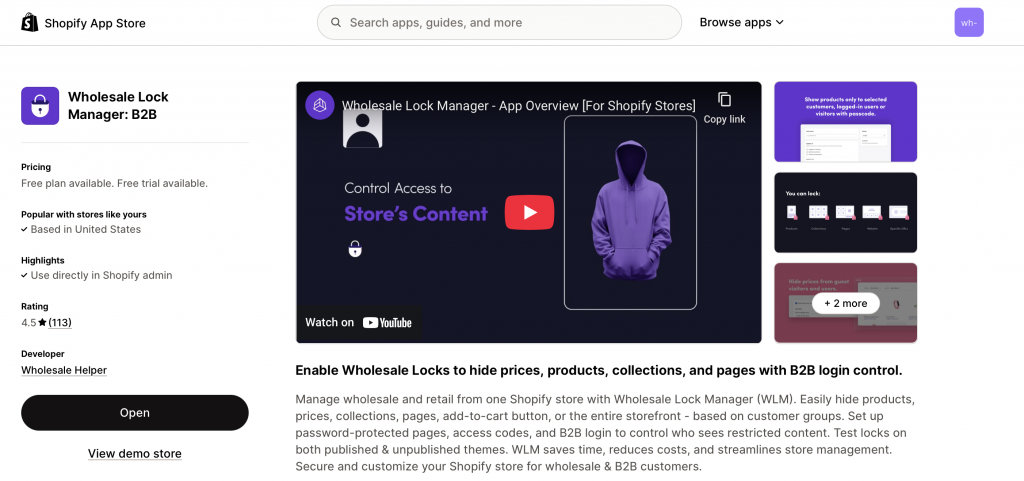The height and width of the screenshot is (481, 1024).
Task: Select the Wholesale Lock Manager: B2B title
Action: tap(118, 106)
